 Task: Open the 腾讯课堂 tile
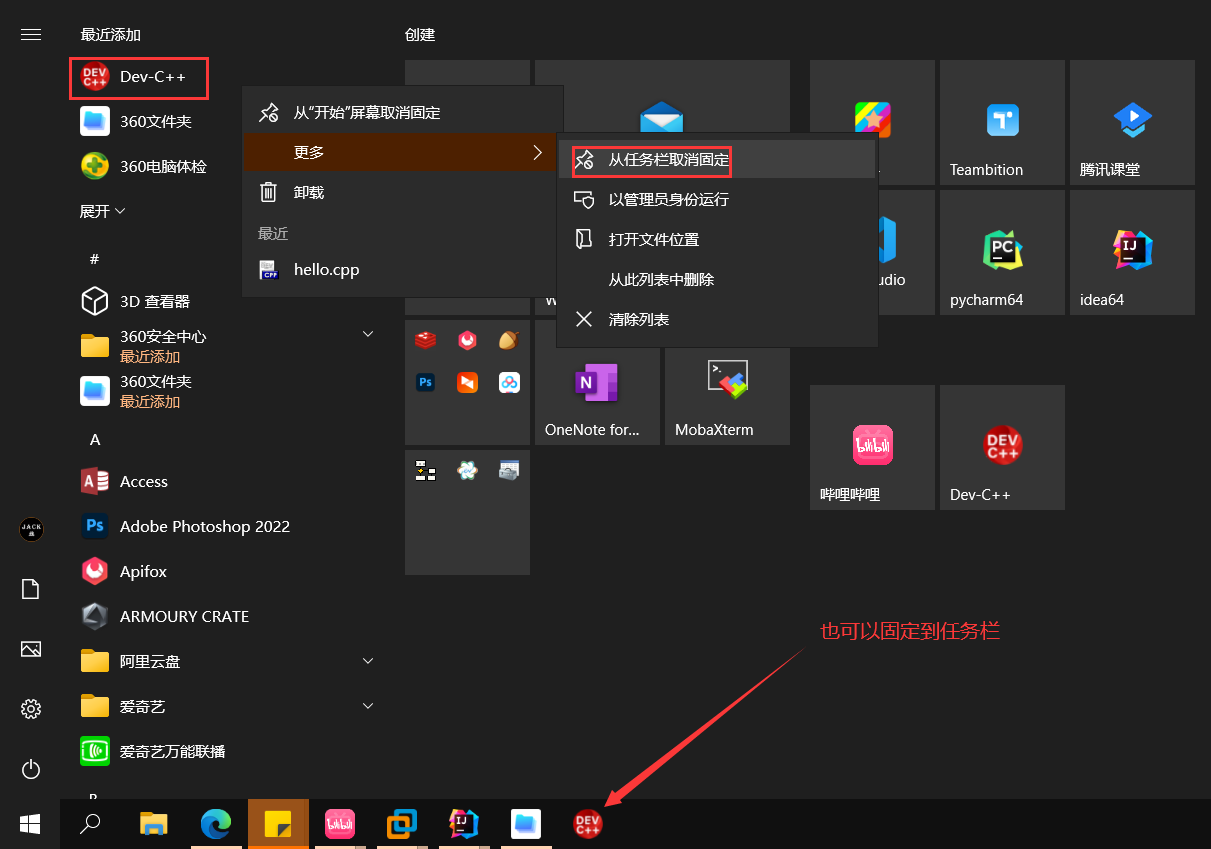coord(1132,122)
